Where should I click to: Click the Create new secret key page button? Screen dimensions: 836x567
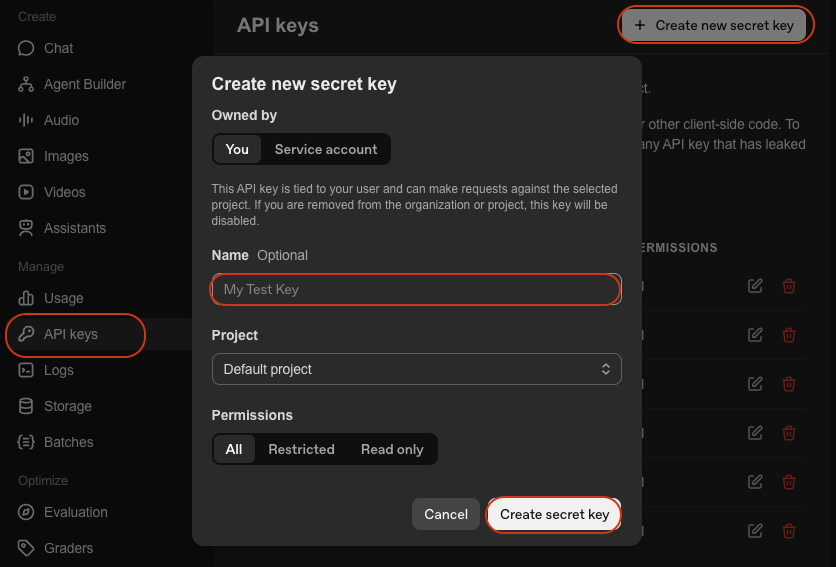714,25
